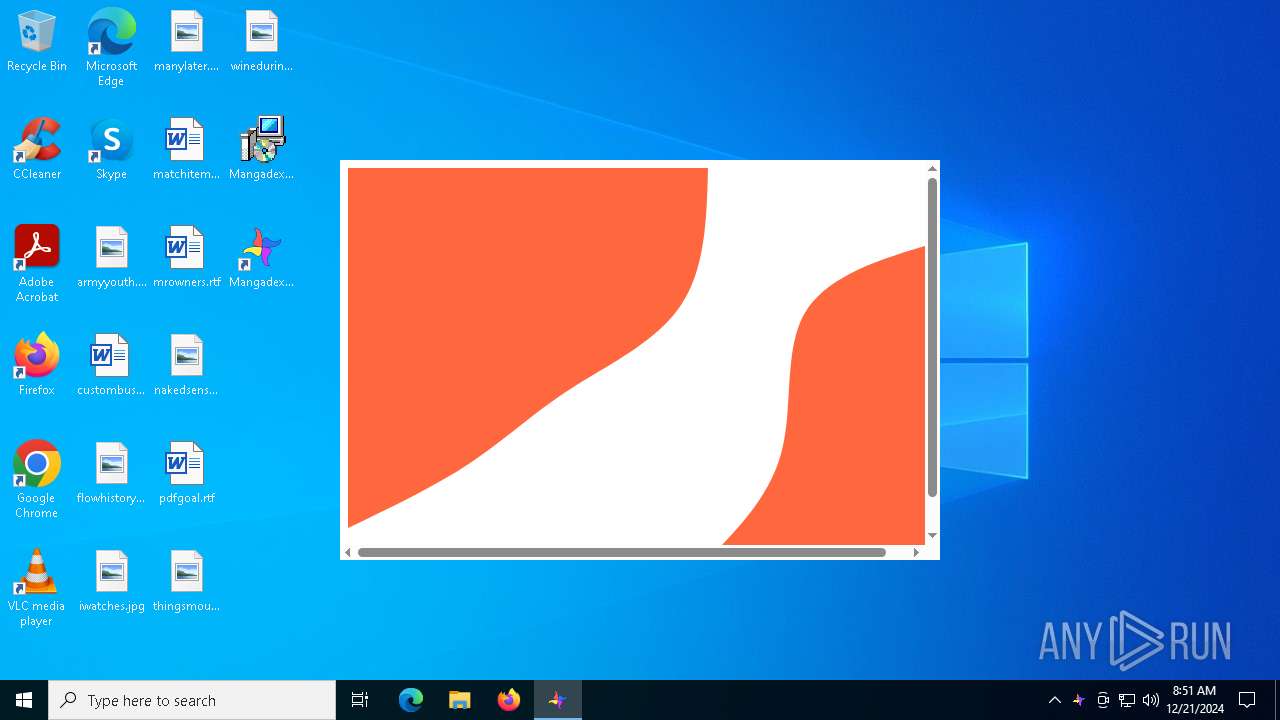The width and height of the screenshot is (1280, 720).
Task: Open Task View on the taskbar
Action: 360,700
